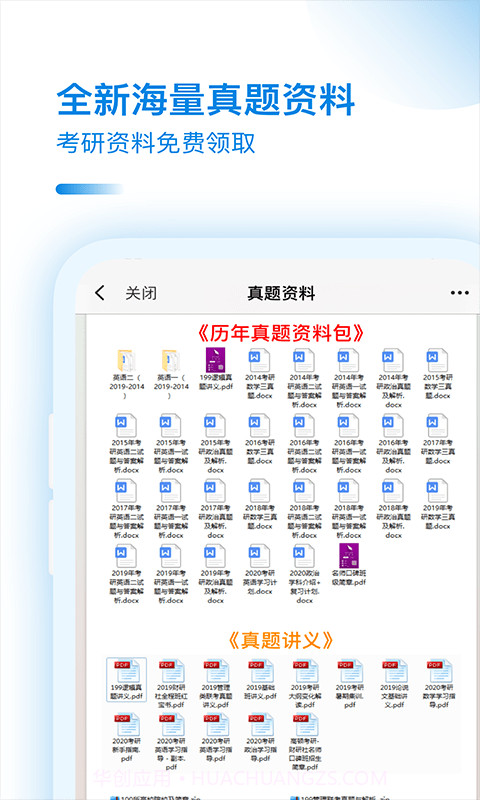Open 2019考研暑期集训.pdf file
Image resolution: width=480 pixels, height=800 pixels.
click(349, 684)
